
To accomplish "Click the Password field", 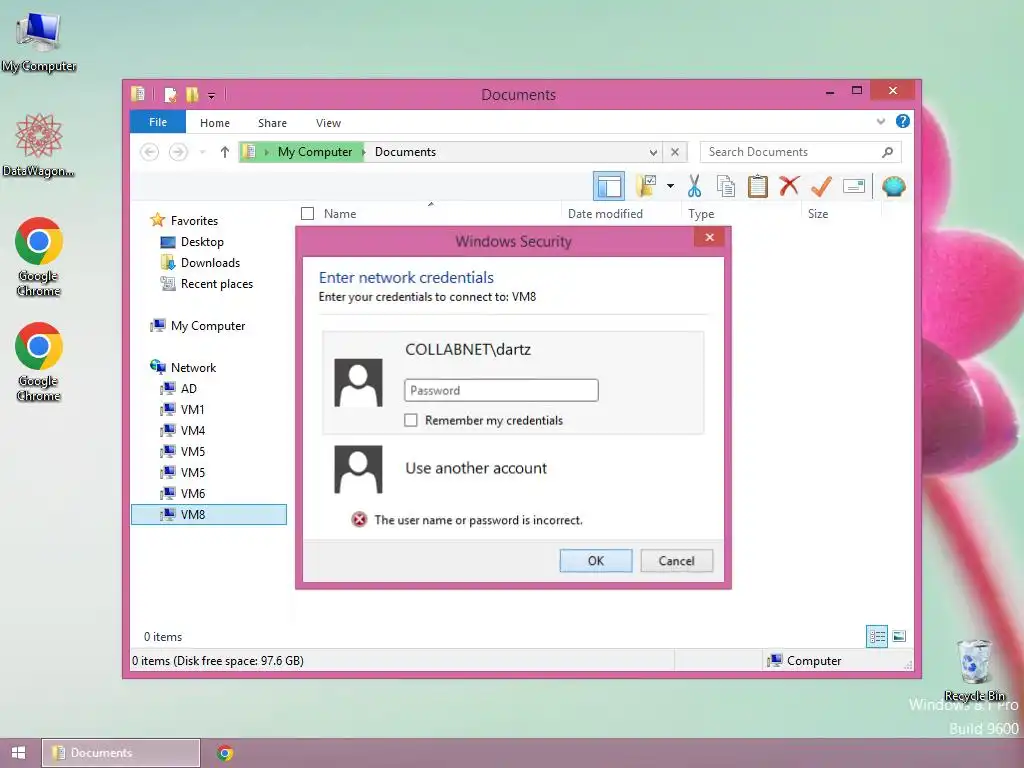I will 501,391.
